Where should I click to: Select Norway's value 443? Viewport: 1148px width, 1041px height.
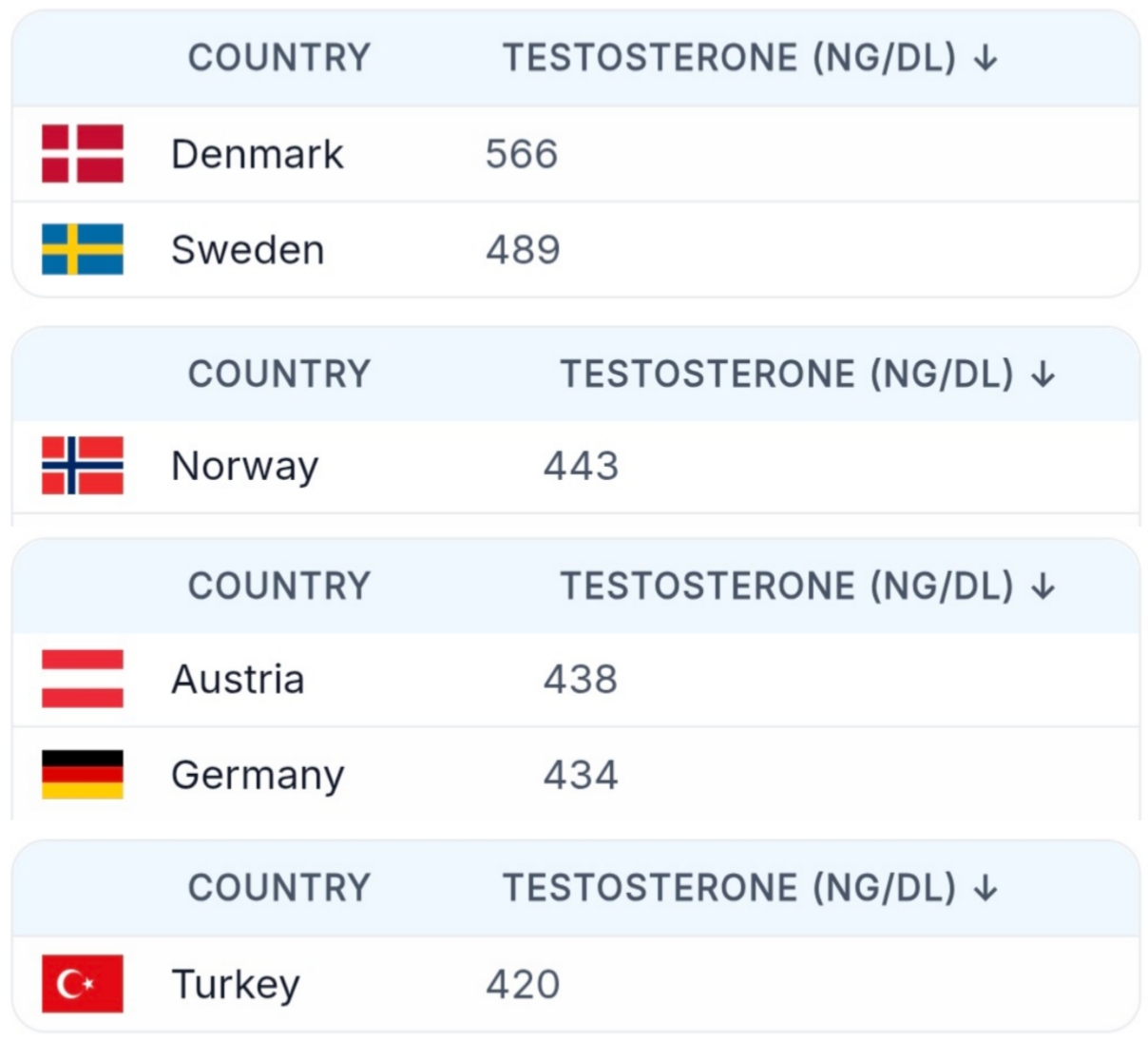click(581, 466)
